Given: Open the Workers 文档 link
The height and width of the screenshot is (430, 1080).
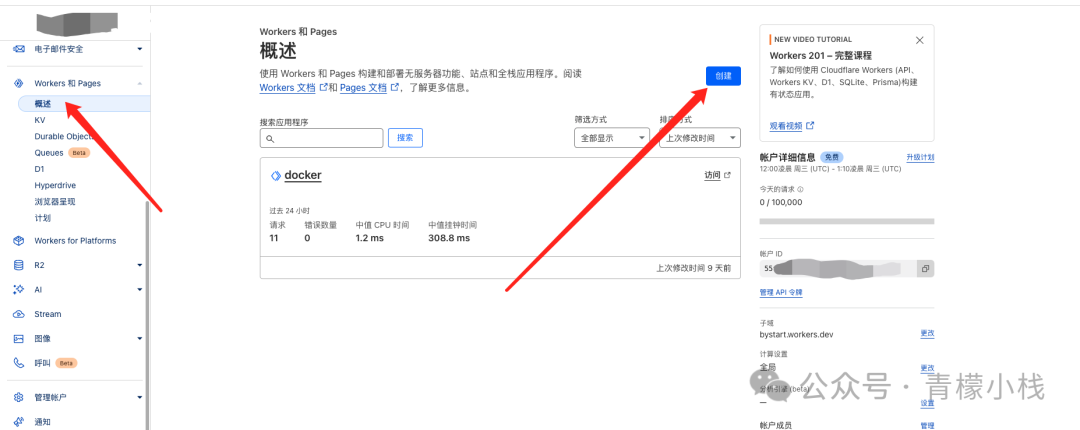Looking at the screenshot, I should click(287, 88).
